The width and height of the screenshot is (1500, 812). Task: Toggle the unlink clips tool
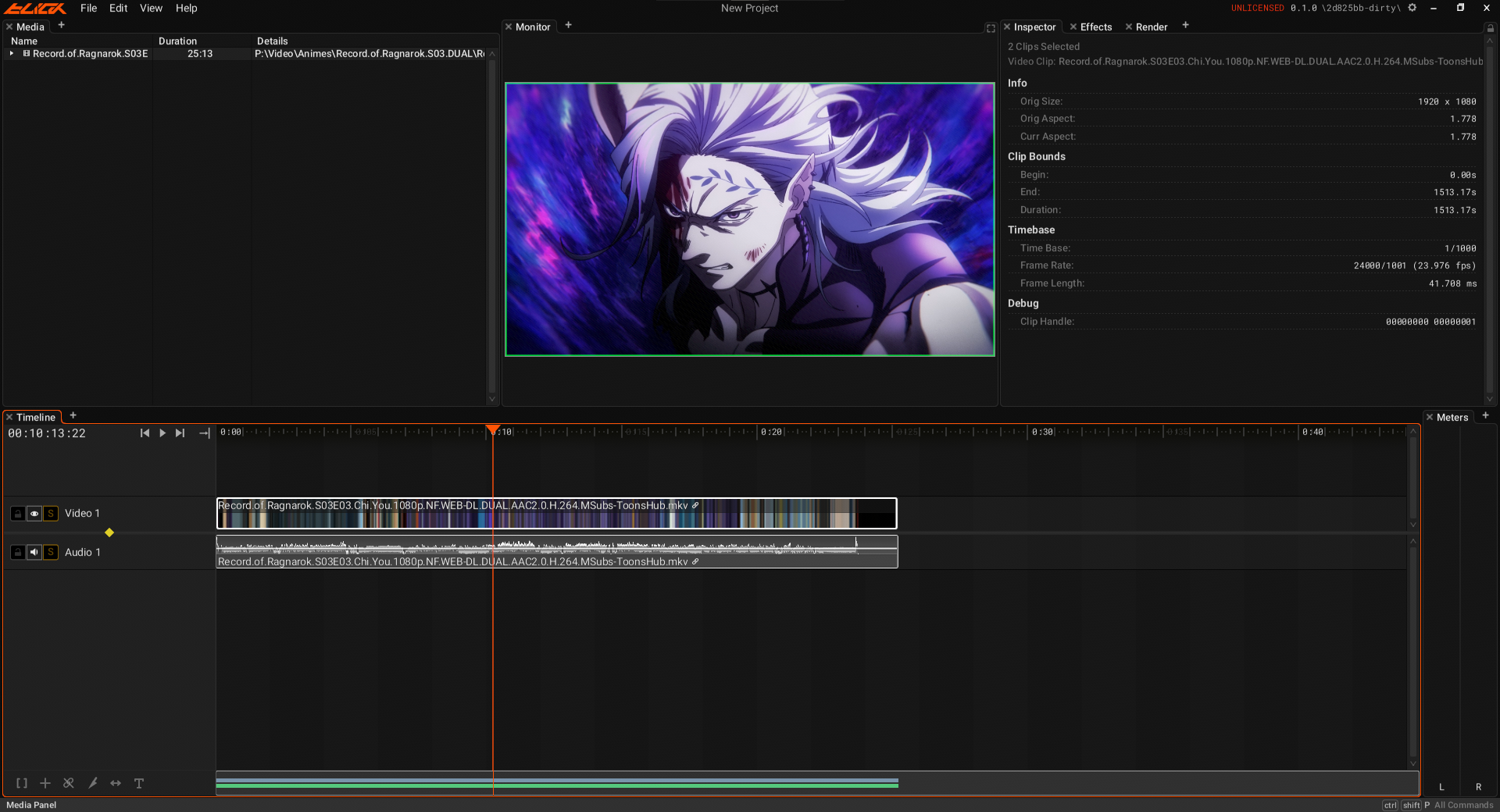pos(69,783)
